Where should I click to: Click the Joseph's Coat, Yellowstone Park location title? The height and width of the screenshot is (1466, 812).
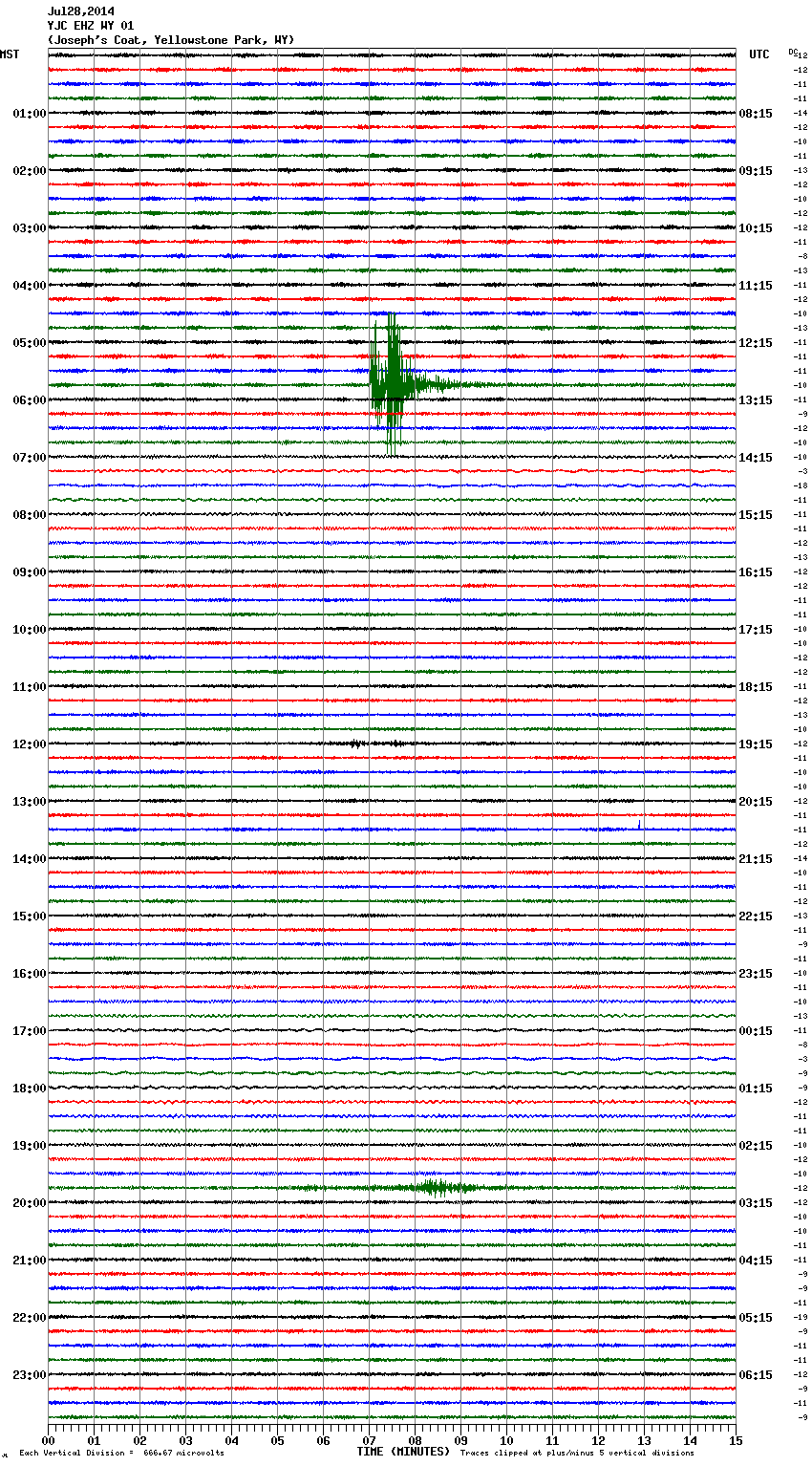(x=171, y=40)
